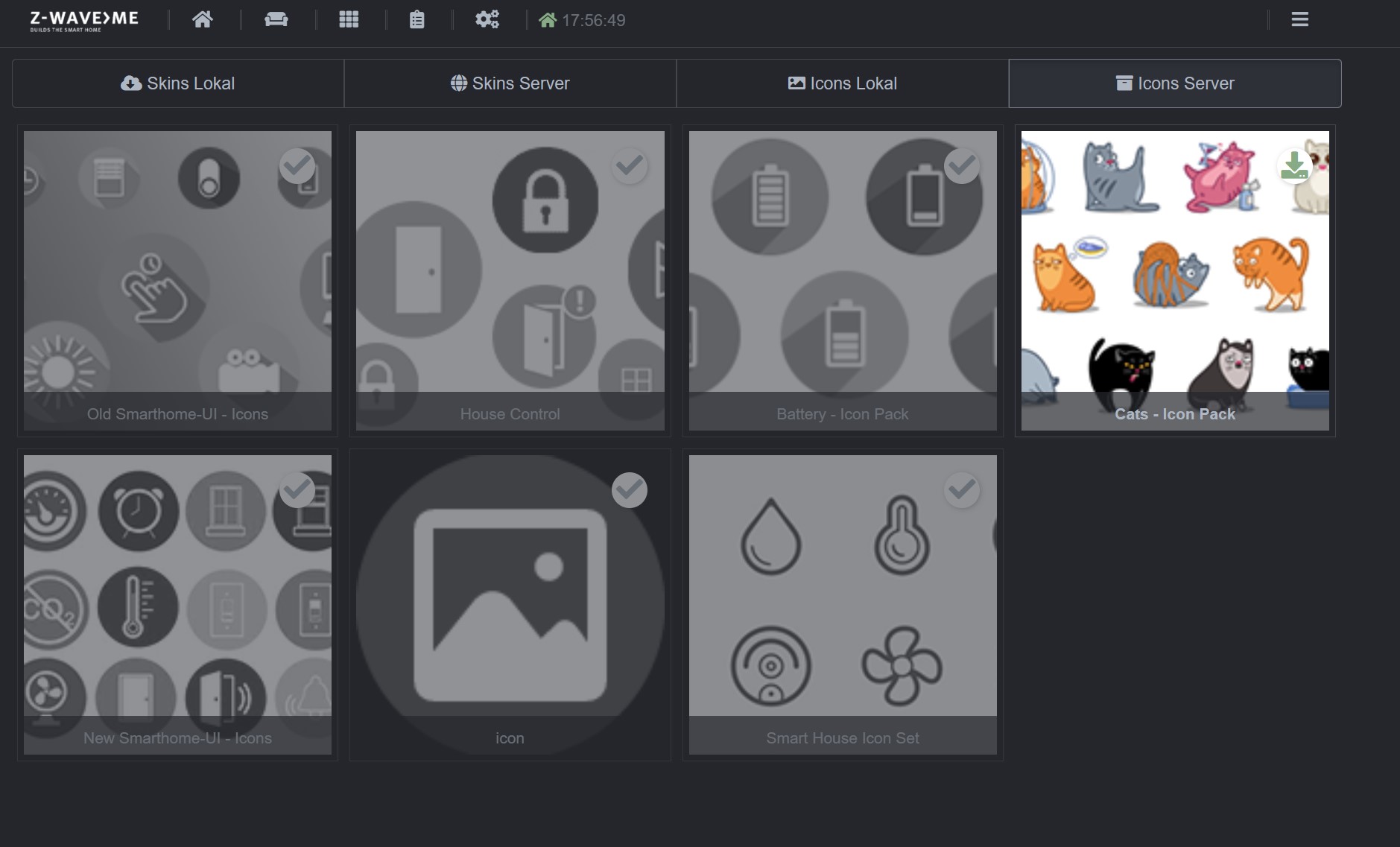Image resolution: width=1400 pixels, height=847 pixels.
Task: Download the Cats icon pack
Action: (x=1294, y=166)
